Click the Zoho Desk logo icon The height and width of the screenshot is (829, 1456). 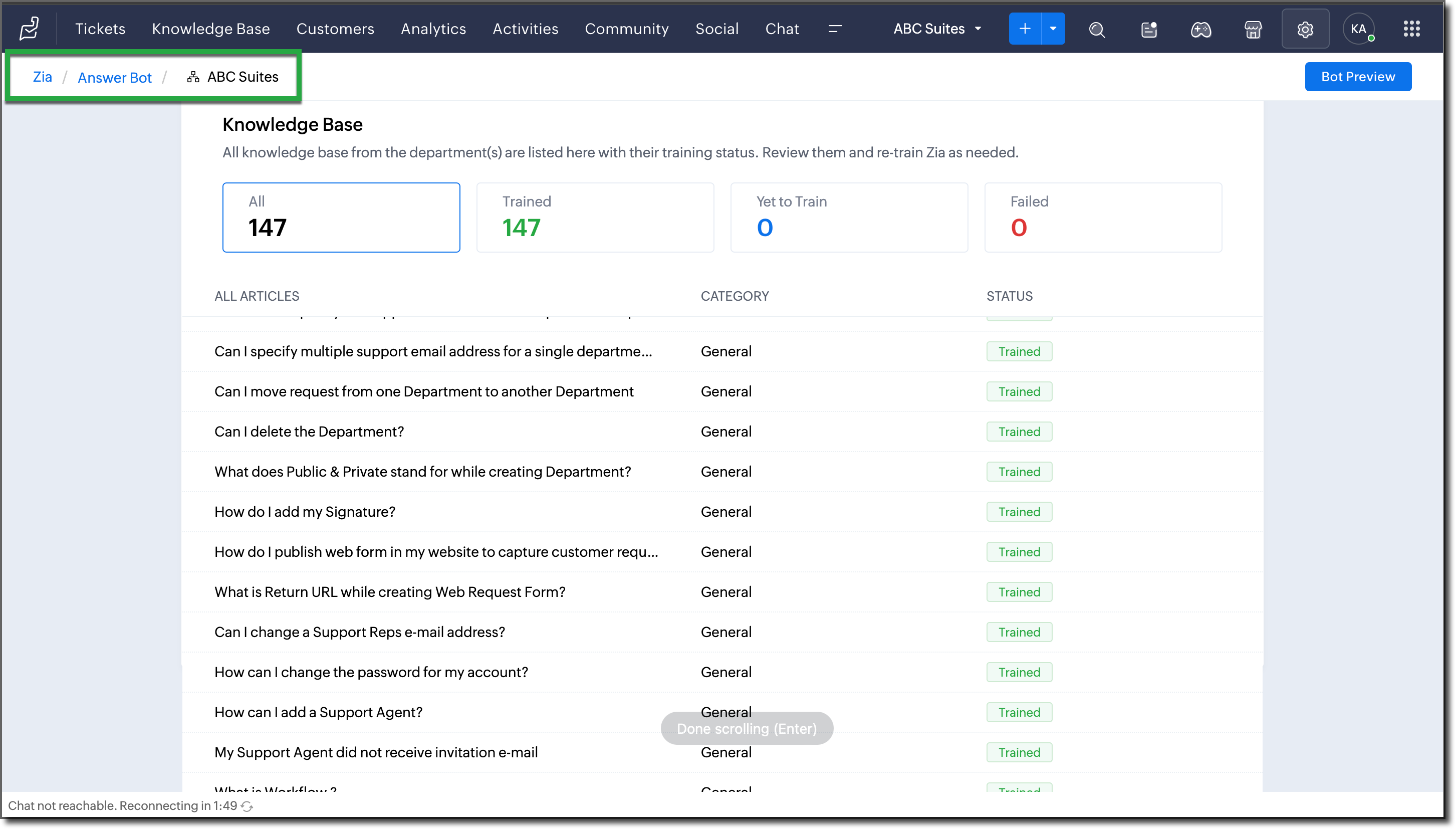pyautogui.click(x=29, y=29)
